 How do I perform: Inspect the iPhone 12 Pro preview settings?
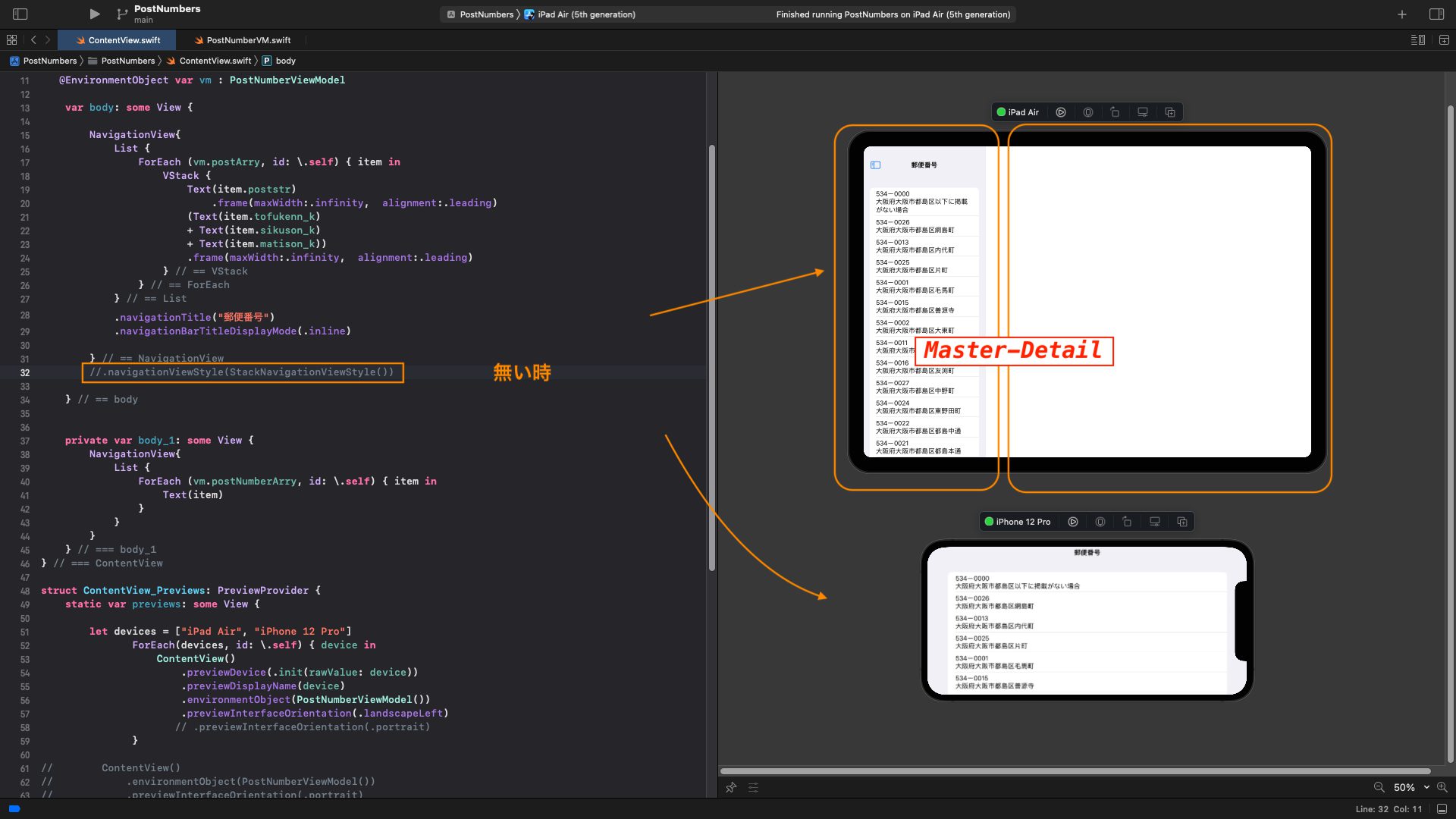[1100, 522]
